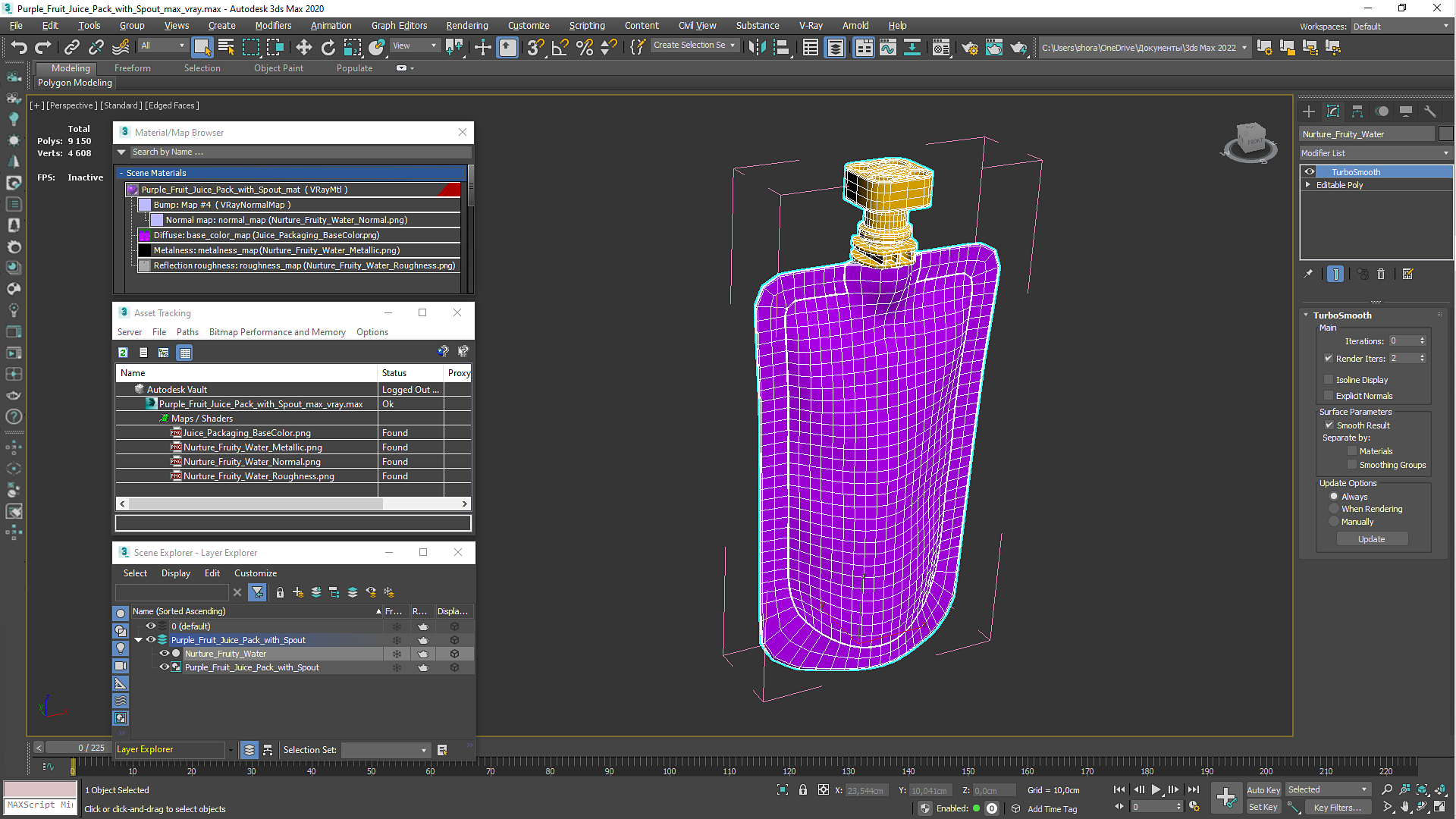1456x819 pixels.
Task: Remove modifier with the trash icon
Action: coord(1381,274)
